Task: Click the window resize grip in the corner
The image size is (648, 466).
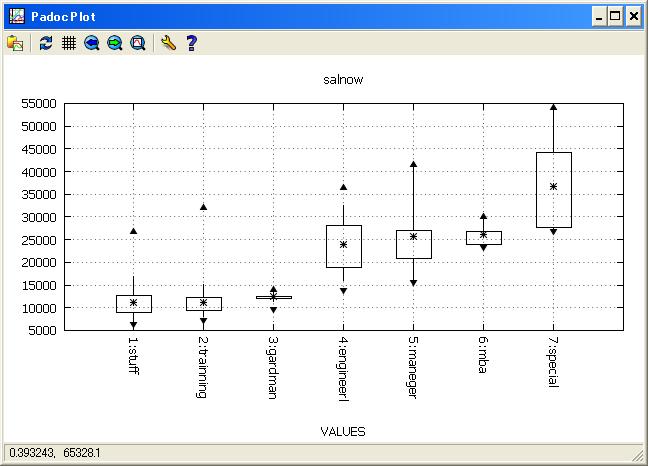Action: click(638, 456)
